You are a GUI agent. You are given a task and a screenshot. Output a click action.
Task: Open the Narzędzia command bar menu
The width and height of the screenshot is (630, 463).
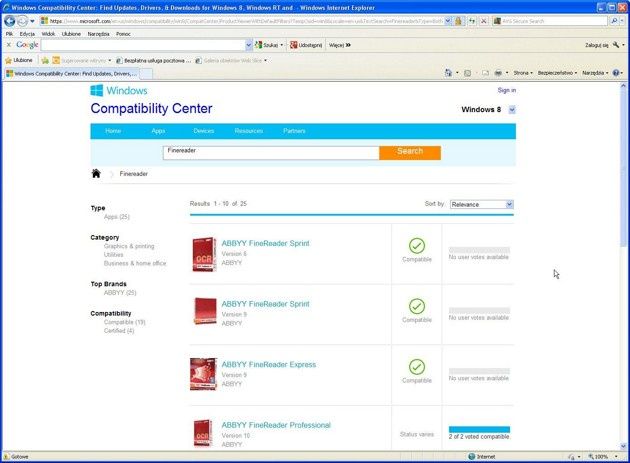click(x=595, y=73)
